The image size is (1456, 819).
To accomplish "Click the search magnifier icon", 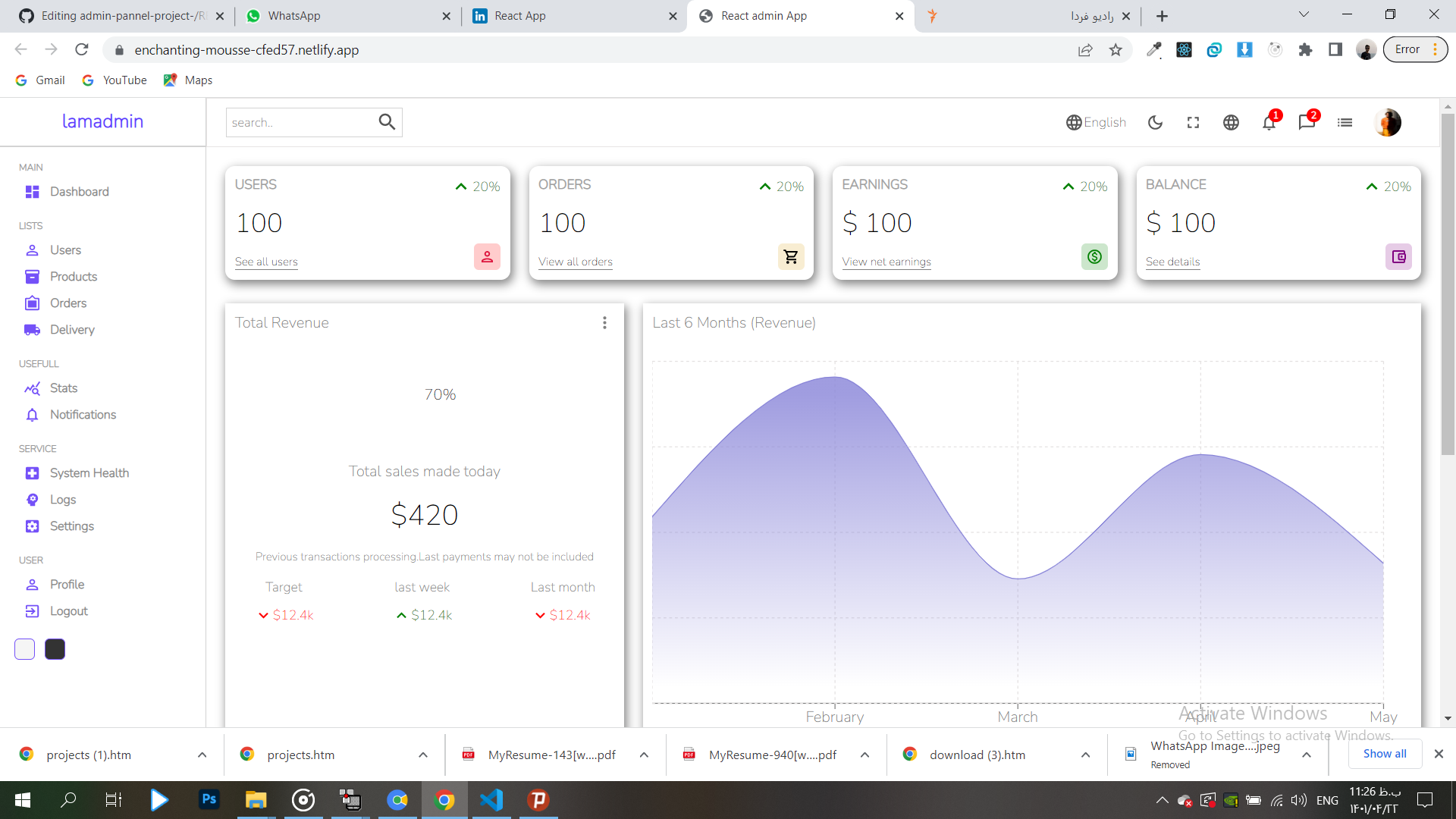I will (x=387, y=122).
